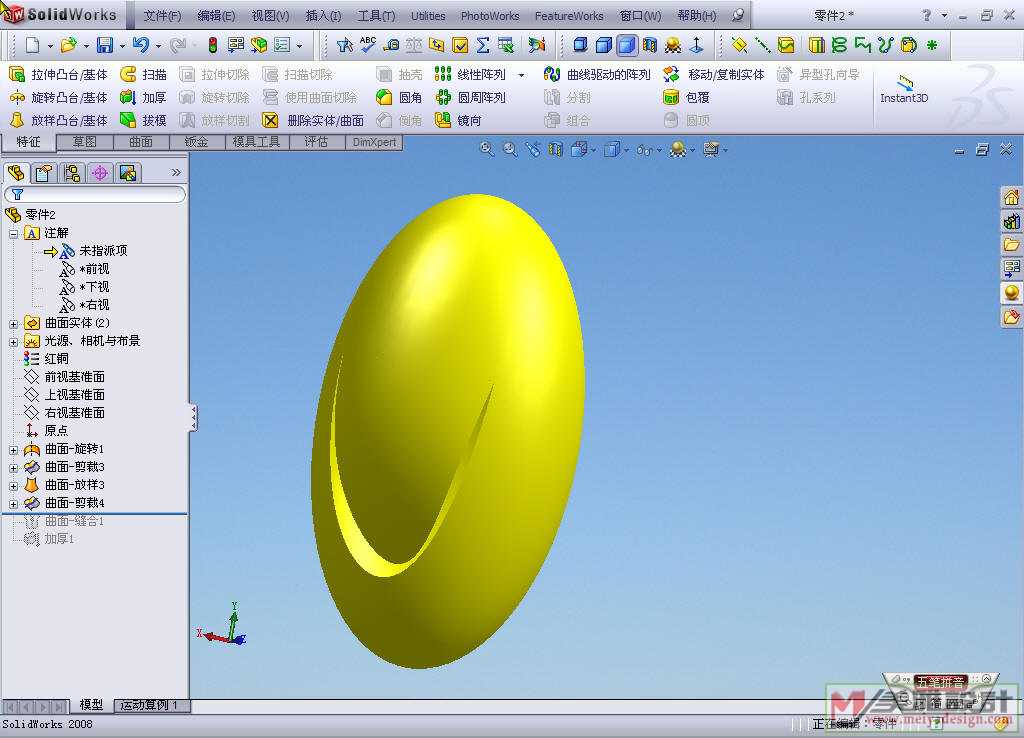Image resolution: width=1024 pixels, height=738 pixels.
Task: Open the FeatureManager design tree tab icon
Action: (16, 173)
